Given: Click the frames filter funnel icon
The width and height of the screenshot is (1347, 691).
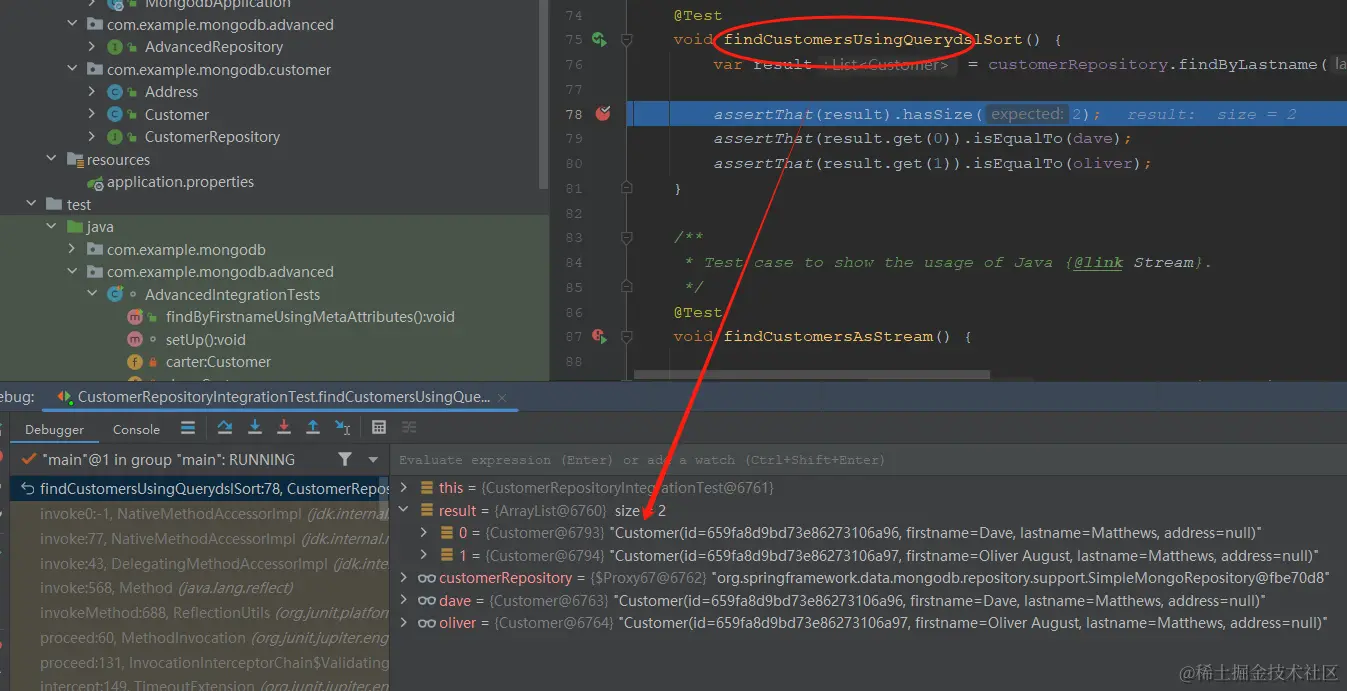Looking at the screenshot, I should click(345, 459).
